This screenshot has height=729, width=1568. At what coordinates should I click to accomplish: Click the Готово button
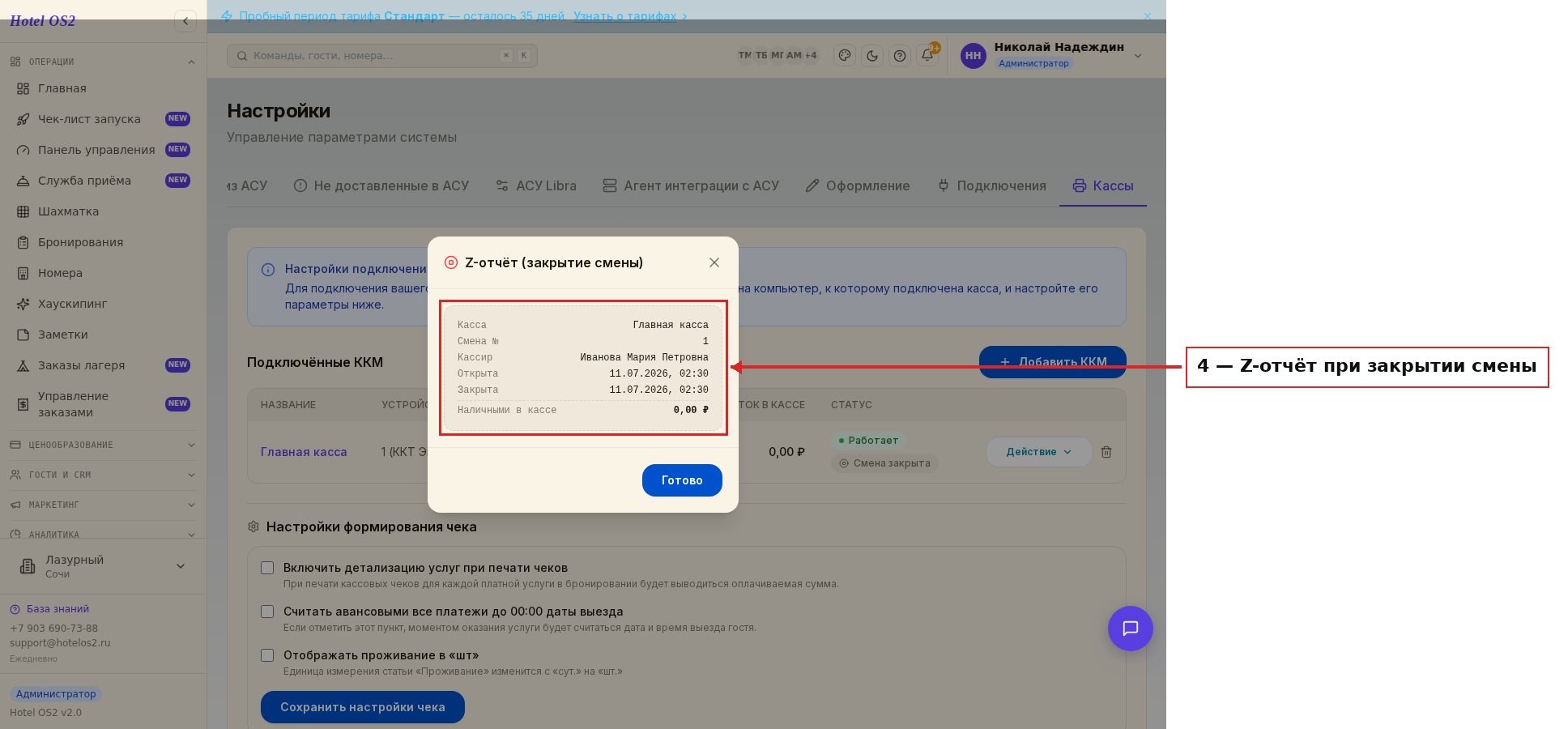point(682,480)
